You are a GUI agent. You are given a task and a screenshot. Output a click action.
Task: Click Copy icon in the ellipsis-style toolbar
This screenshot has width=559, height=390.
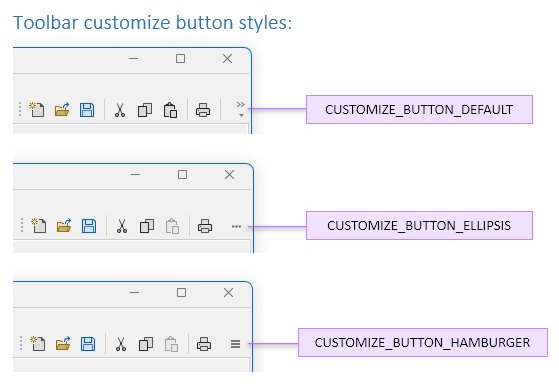147,226
